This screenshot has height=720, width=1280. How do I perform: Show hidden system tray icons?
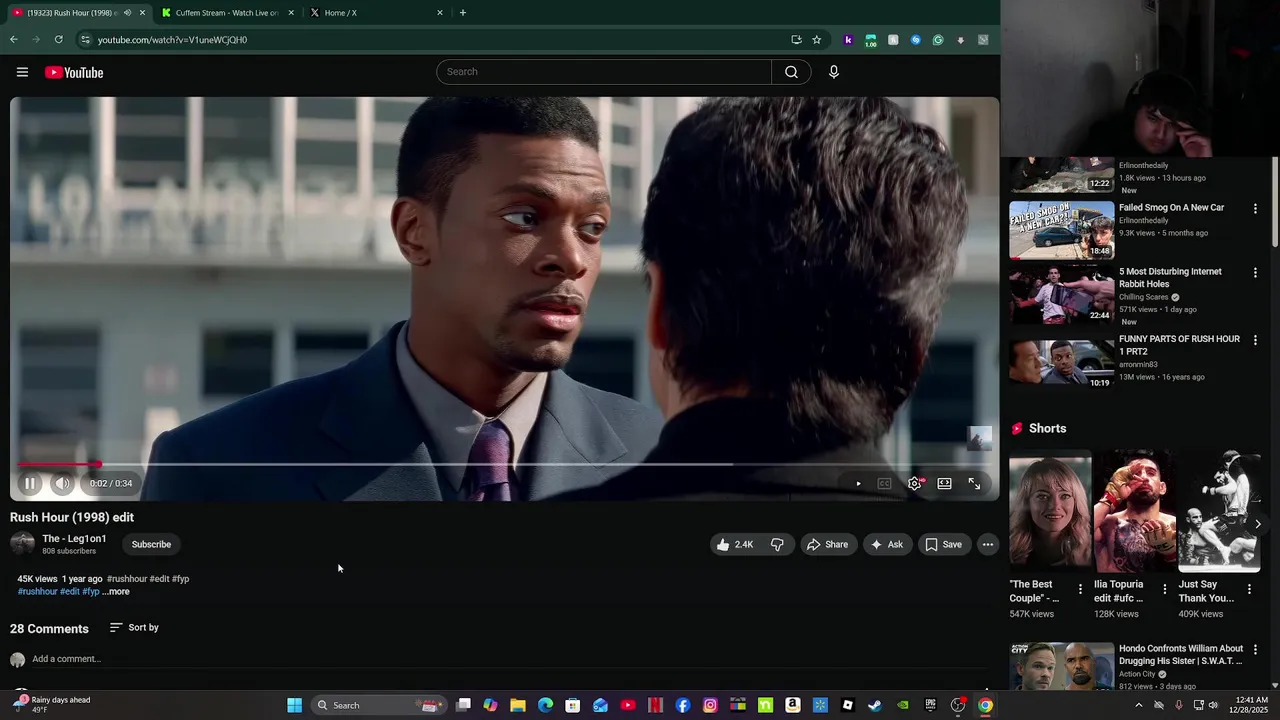click(x=1138, y=706)
